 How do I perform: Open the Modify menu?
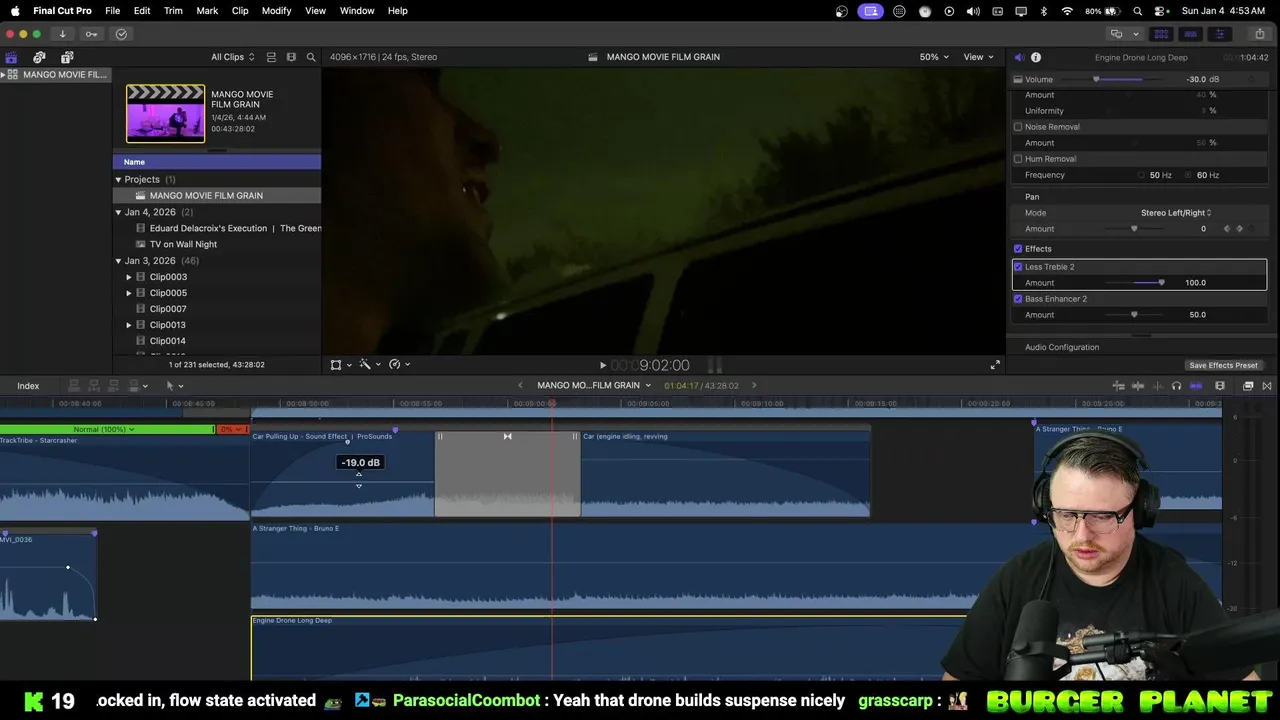(276, 11)
